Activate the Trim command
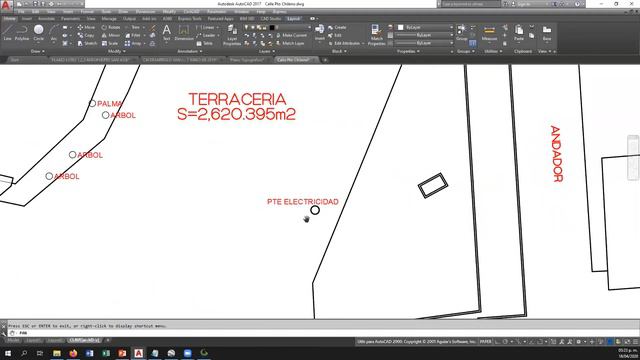Screen dimensions: 640x360 click(133, 27)
